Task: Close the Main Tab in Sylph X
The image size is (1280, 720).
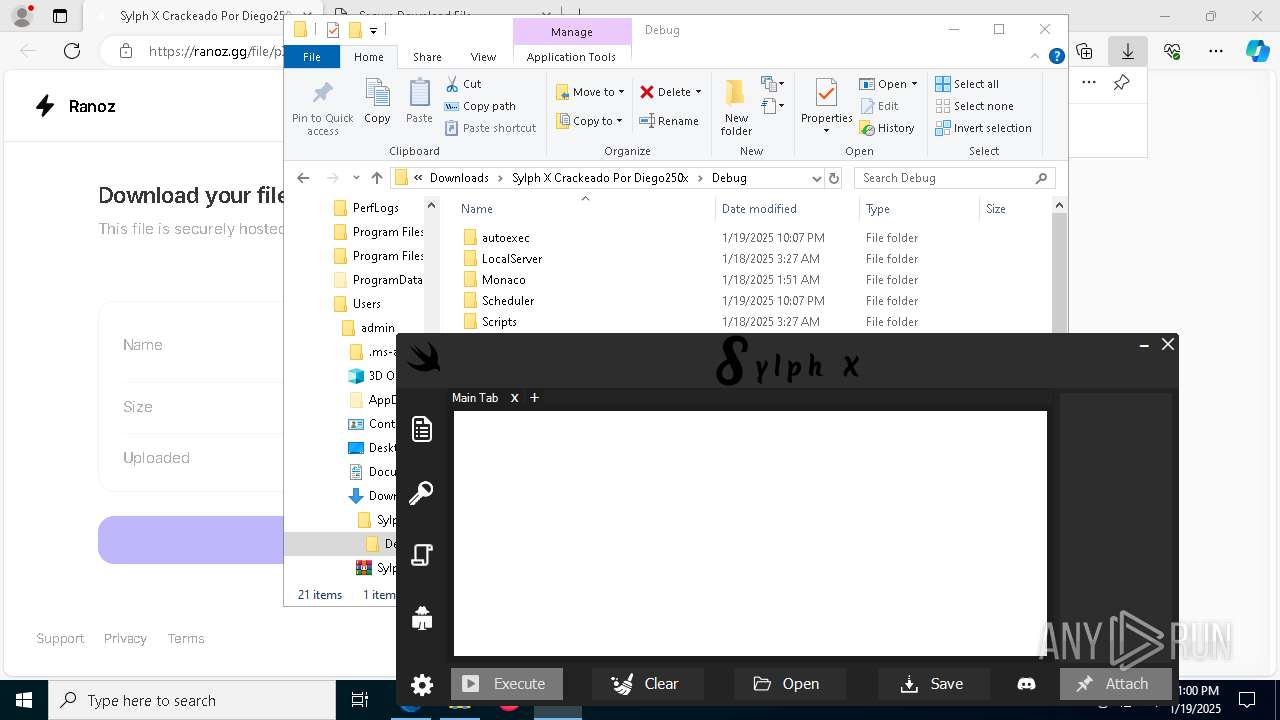Action: pyautogui.click(x=514, y=397)
